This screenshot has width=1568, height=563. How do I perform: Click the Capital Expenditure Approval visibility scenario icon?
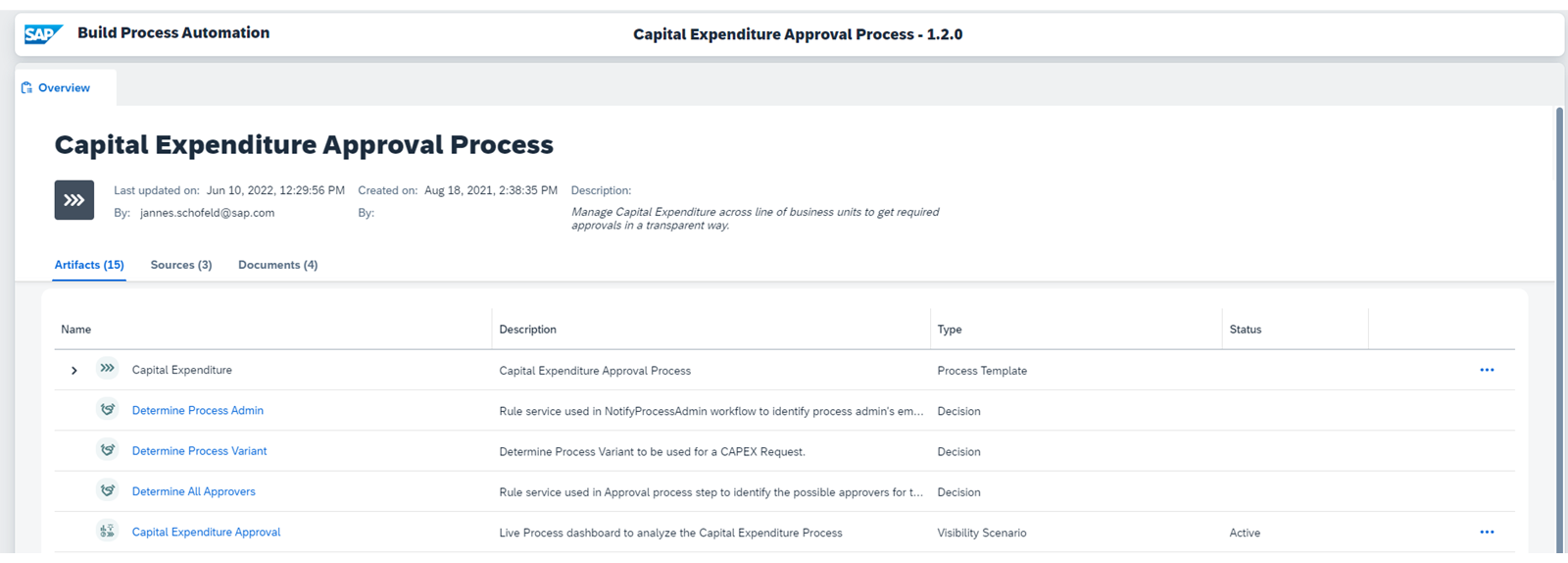click(108, 532)
